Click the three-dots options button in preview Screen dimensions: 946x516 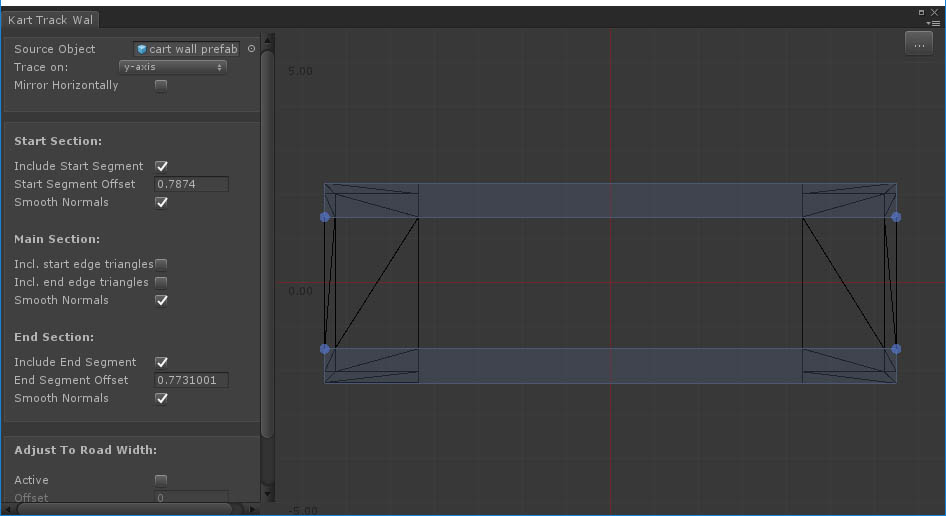pyautogui.click(x=919, y=43)
